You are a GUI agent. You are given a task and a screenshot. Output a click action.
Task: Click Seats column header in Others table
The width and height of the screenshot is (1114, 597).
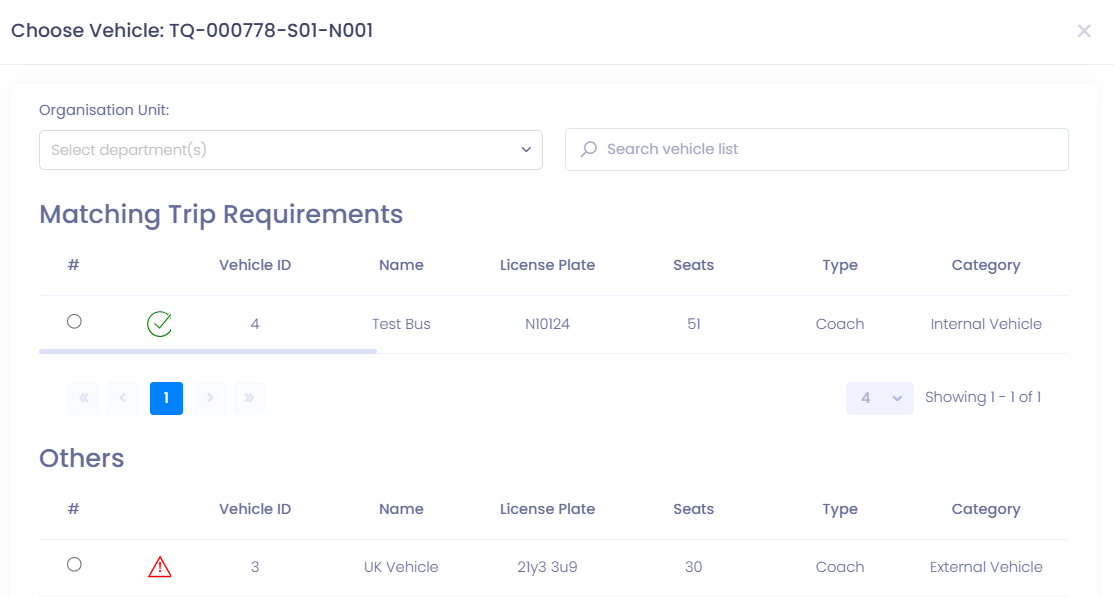pos(693,509)
